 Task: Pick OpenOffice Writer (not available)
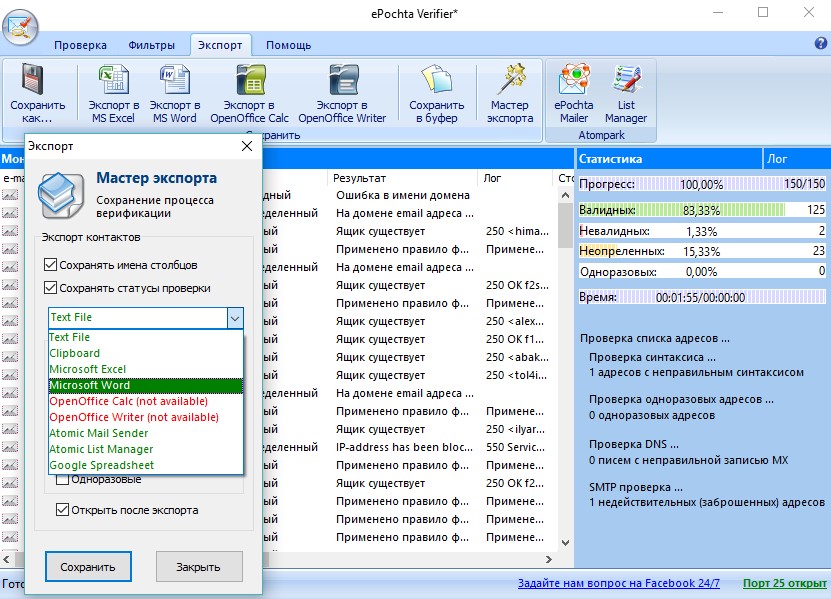[146, 417]
